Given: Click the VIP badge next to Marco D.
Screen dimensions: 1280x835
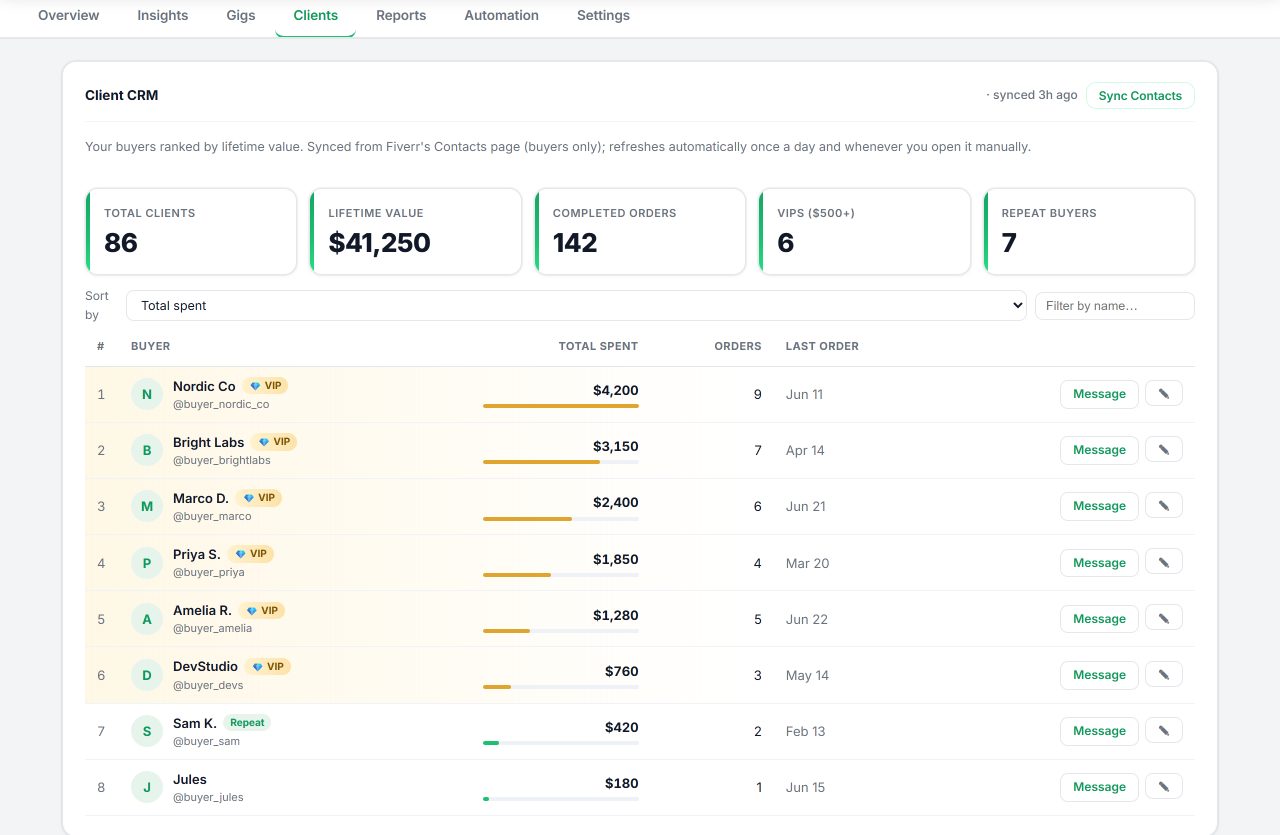Looking at the screenshot, I should click(259, 497).
